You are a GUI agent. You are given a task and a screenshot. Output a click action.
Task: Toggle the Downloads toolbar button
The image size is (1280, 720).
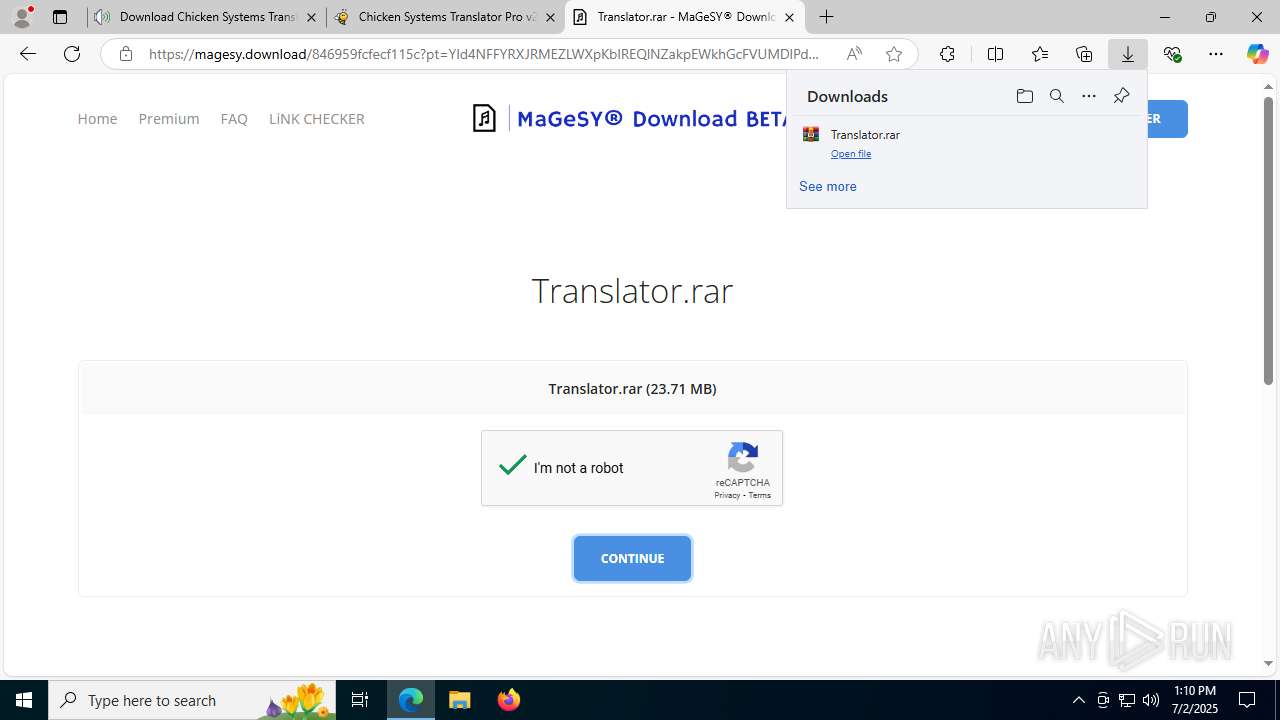1128,54
